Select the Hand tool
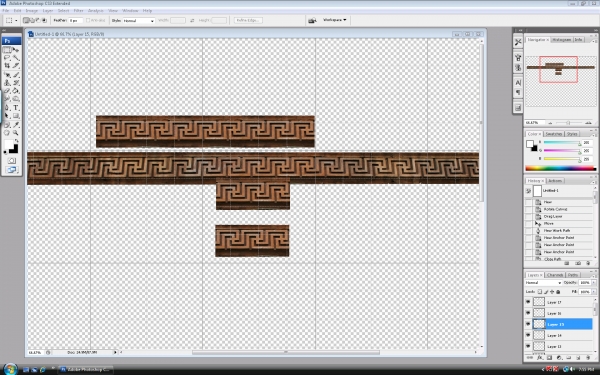Viewport: 600px width, 375px height. pos(7,133)
